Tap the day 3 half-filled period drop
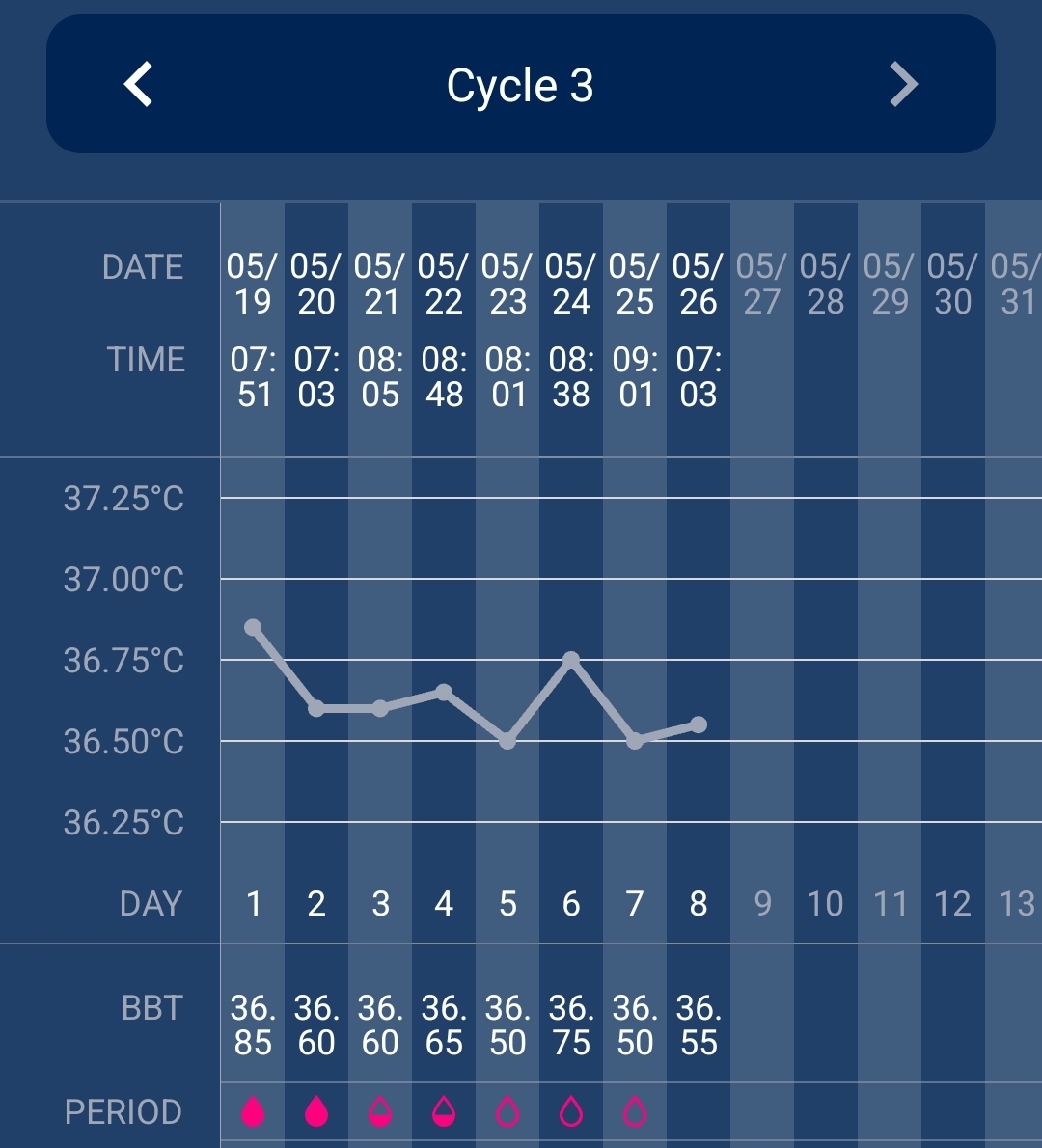This screenshot has width=1042, height=1148. point(380,1112)
